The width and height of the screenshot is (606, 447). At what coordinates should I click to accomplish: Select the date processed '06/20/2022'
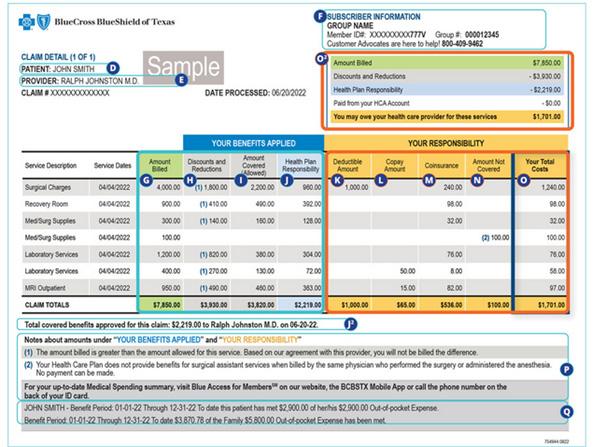point(288,93)
